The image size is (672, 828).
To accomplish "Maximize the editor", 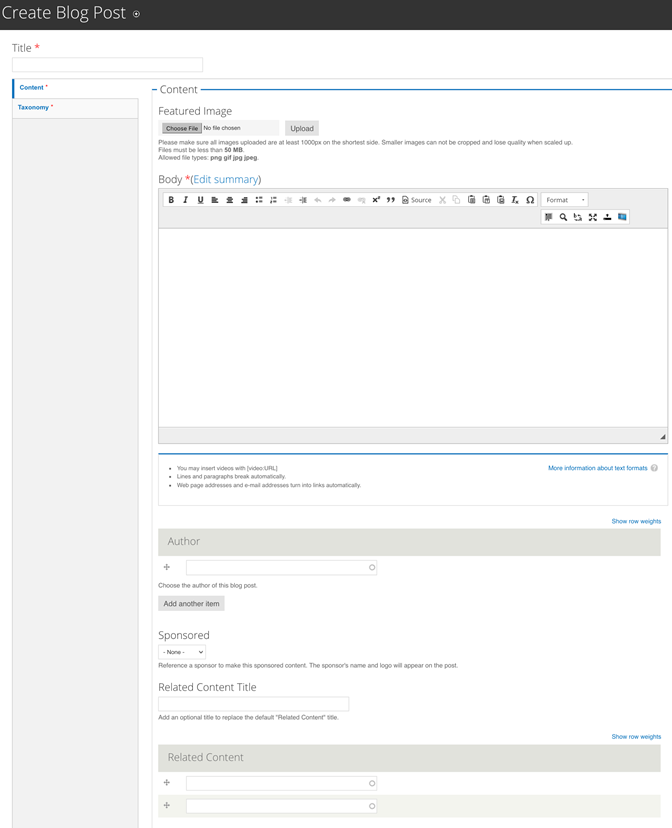I will click(593, 217).
